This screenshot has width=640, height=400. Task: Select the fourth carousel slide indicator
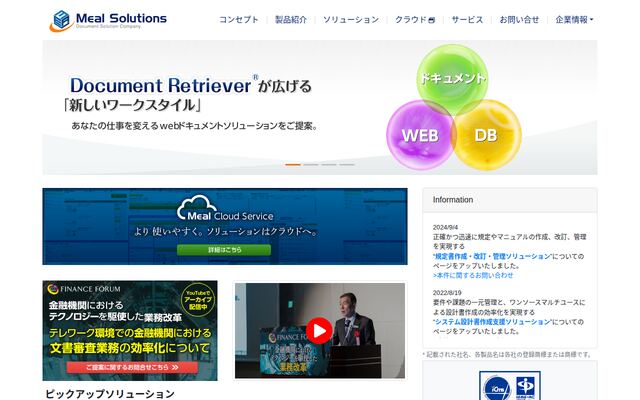click(x=347, y=164)
